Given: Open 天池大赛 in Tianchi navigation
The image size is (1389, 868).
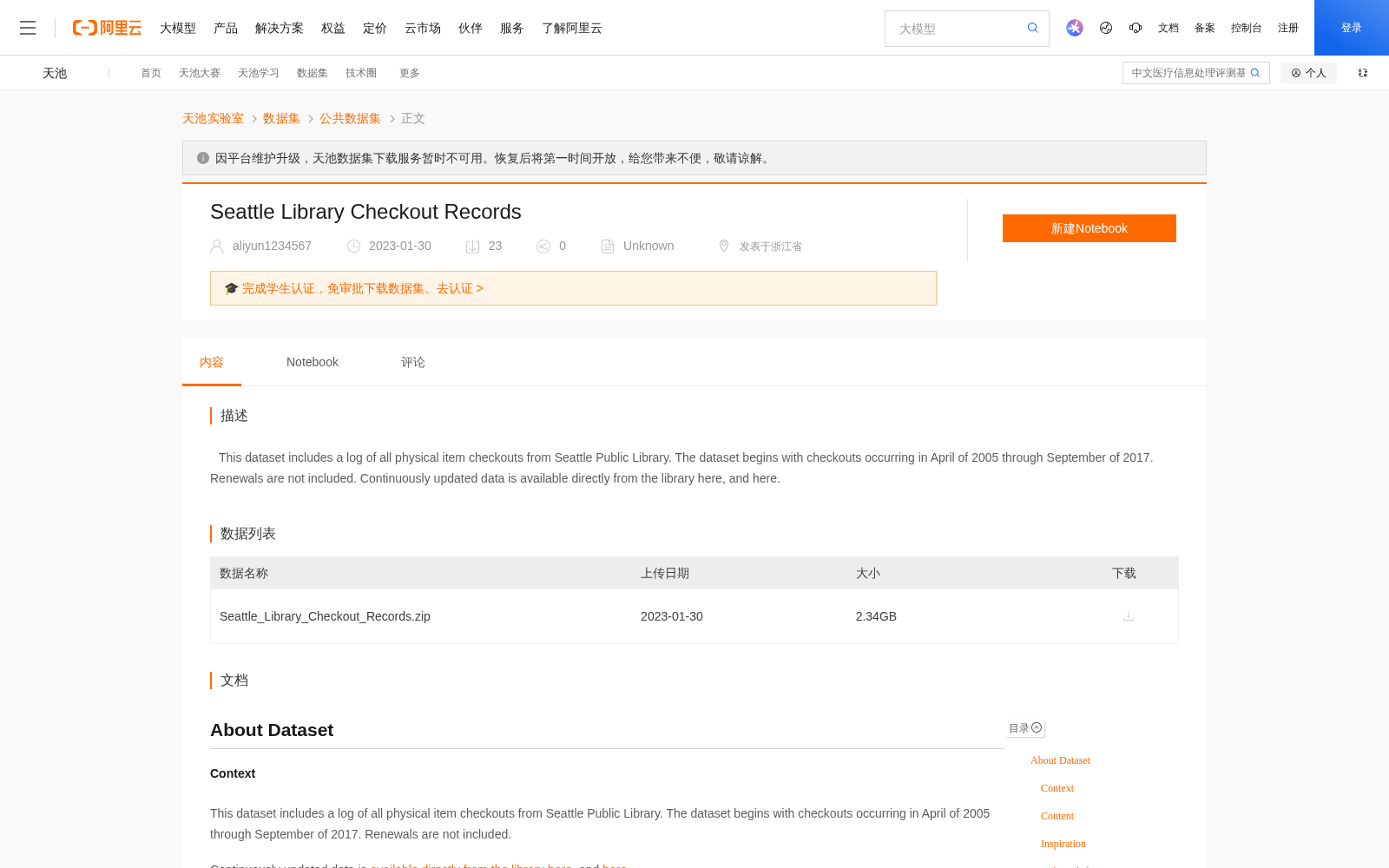Looking at the screenshot, I should [200, 73].
